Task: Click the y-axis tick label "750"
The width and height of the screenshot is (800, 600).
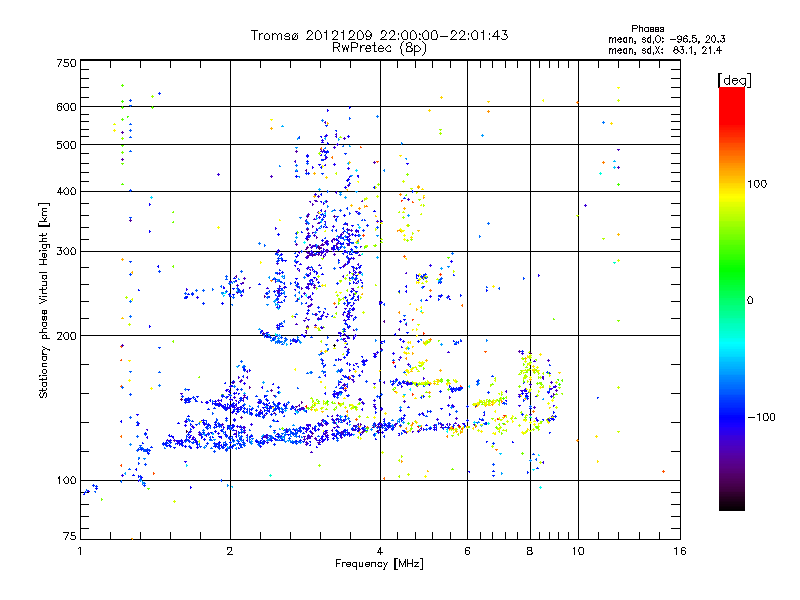Action: [66, 63]
